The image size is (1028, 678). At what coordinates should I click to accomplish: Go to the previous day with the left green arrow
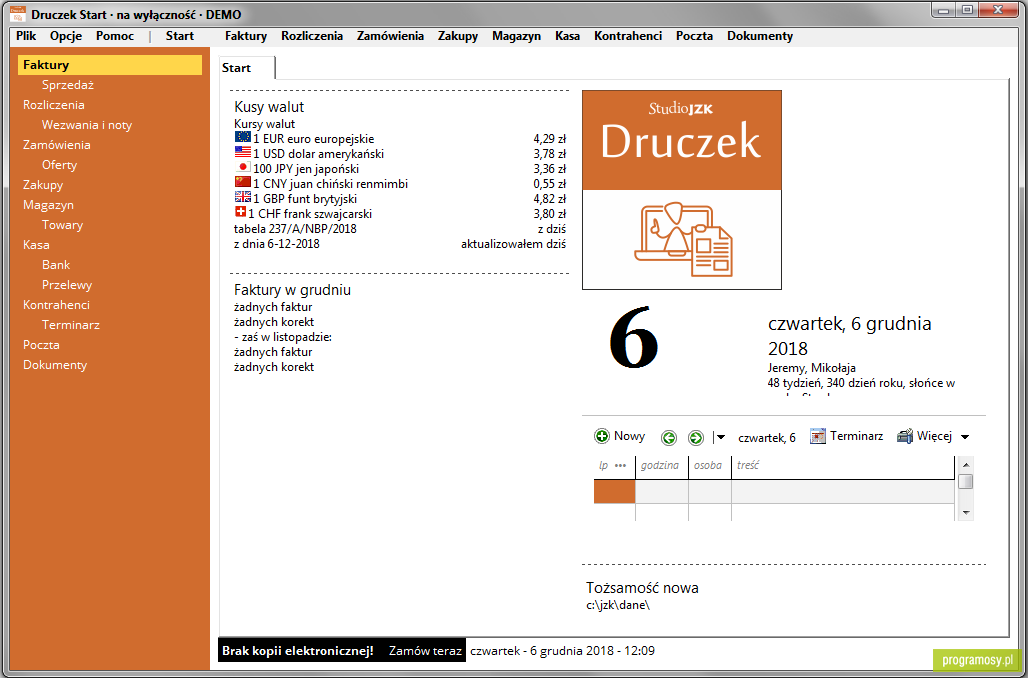coord(669,437)
